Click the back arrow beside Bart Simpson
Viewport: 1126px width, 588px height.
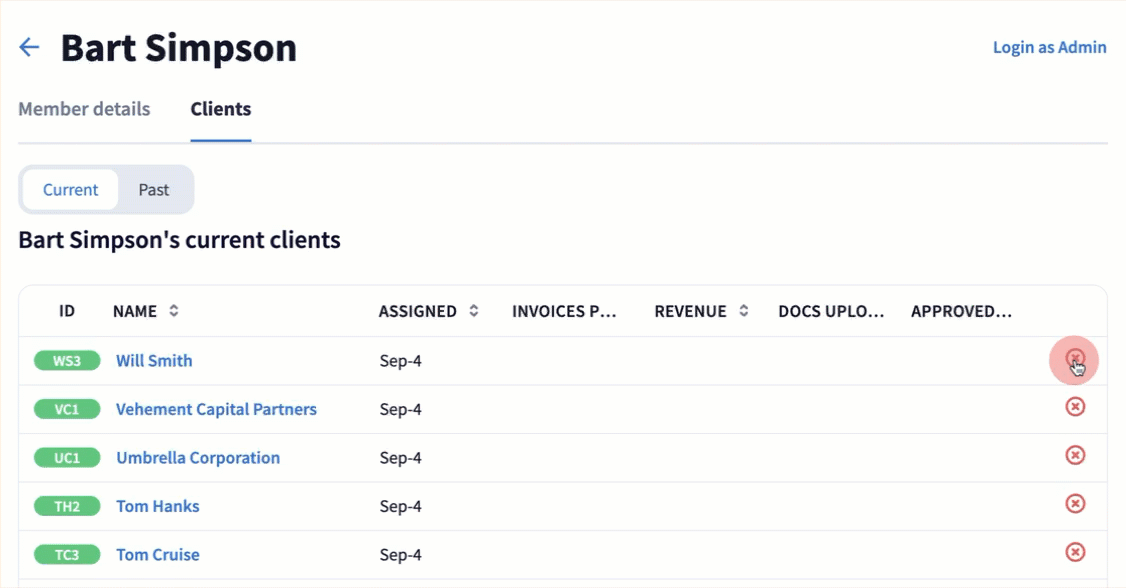coord(29,47)
